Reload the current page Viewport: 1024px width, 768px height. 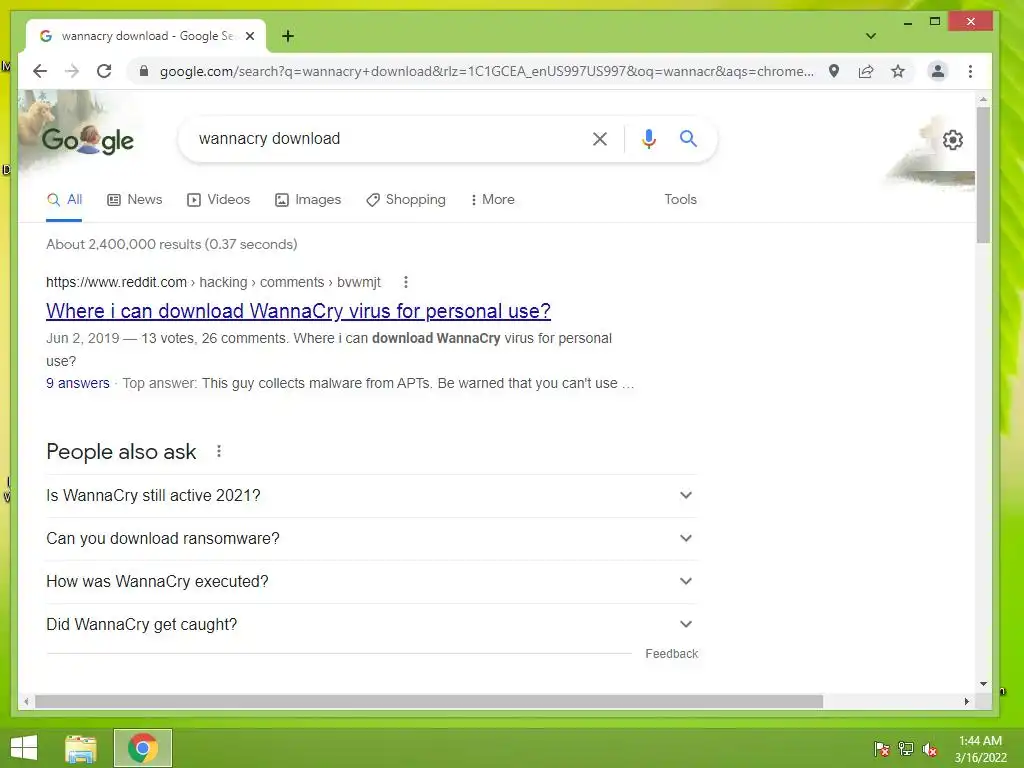[104, 71]
